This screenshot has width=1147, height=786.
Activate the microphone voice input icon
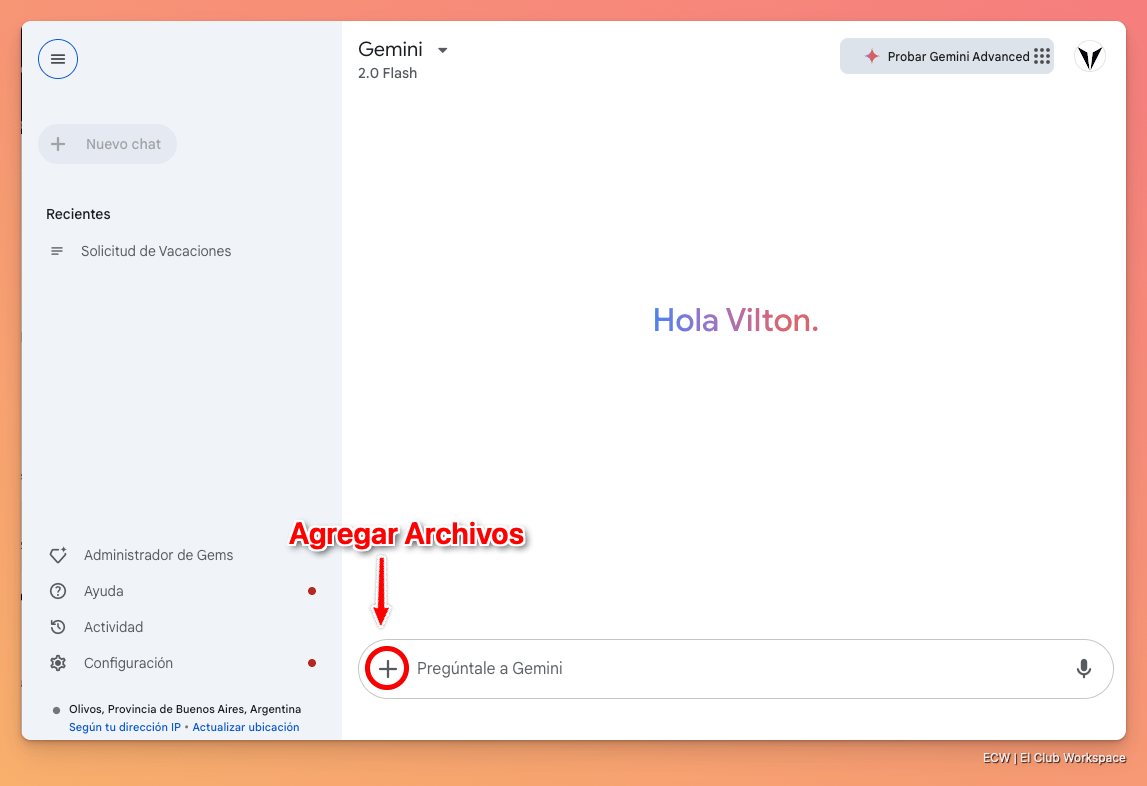[1083, 668]
